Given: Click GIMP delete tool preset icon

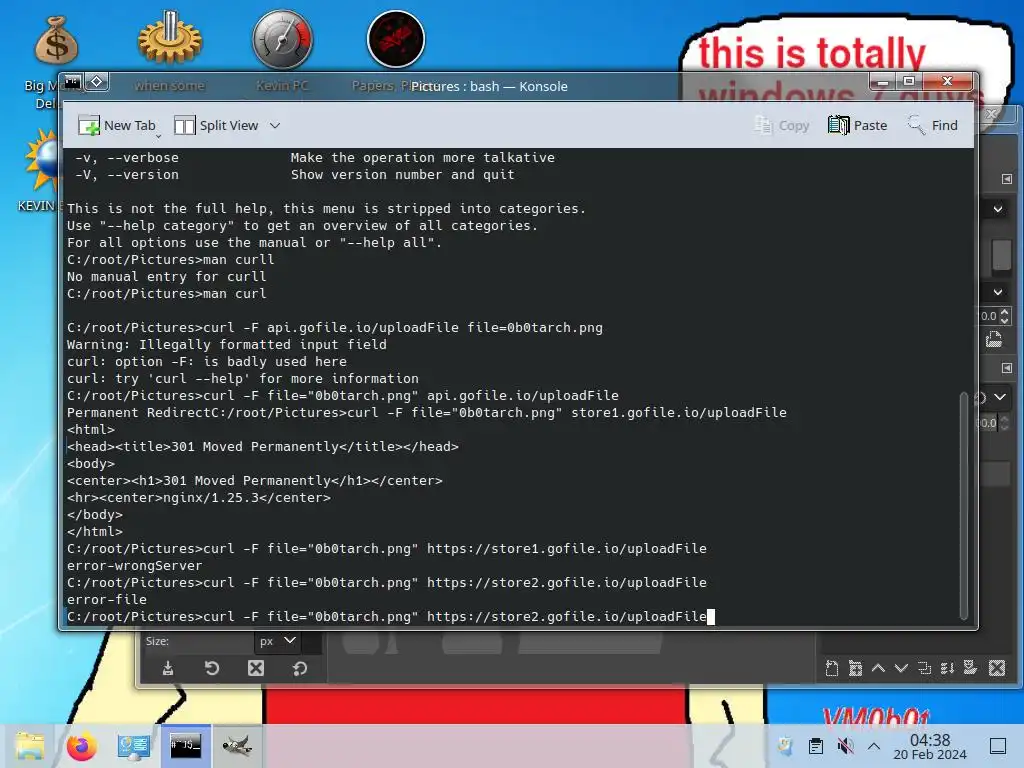Looking at the screenshot, I should [256, 668].
